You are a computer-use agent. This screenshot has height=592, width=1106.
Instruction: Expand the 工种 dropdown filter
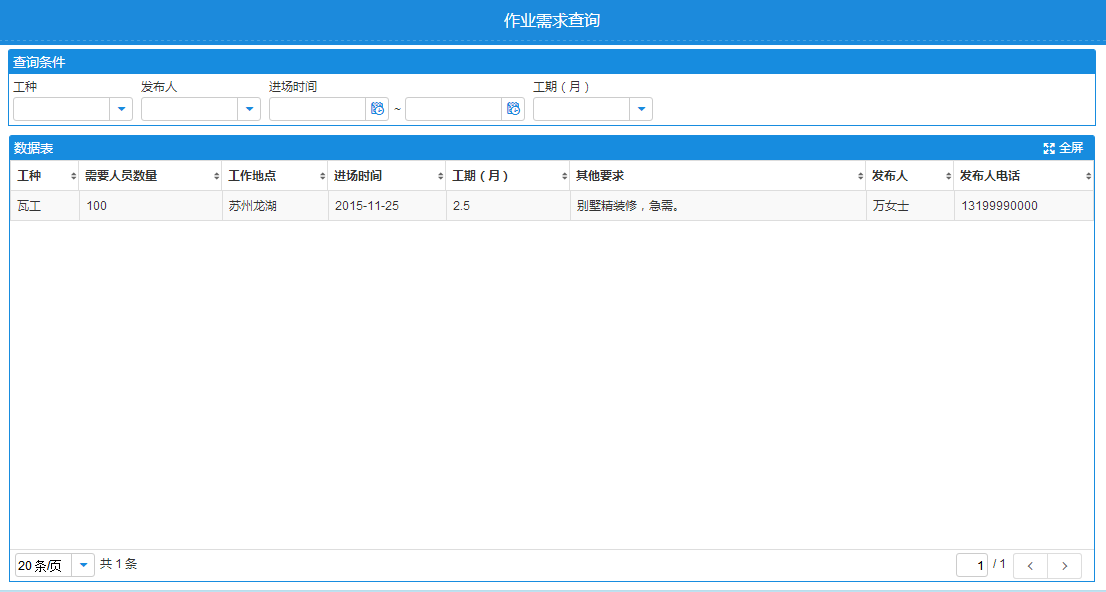coord(121,109)
